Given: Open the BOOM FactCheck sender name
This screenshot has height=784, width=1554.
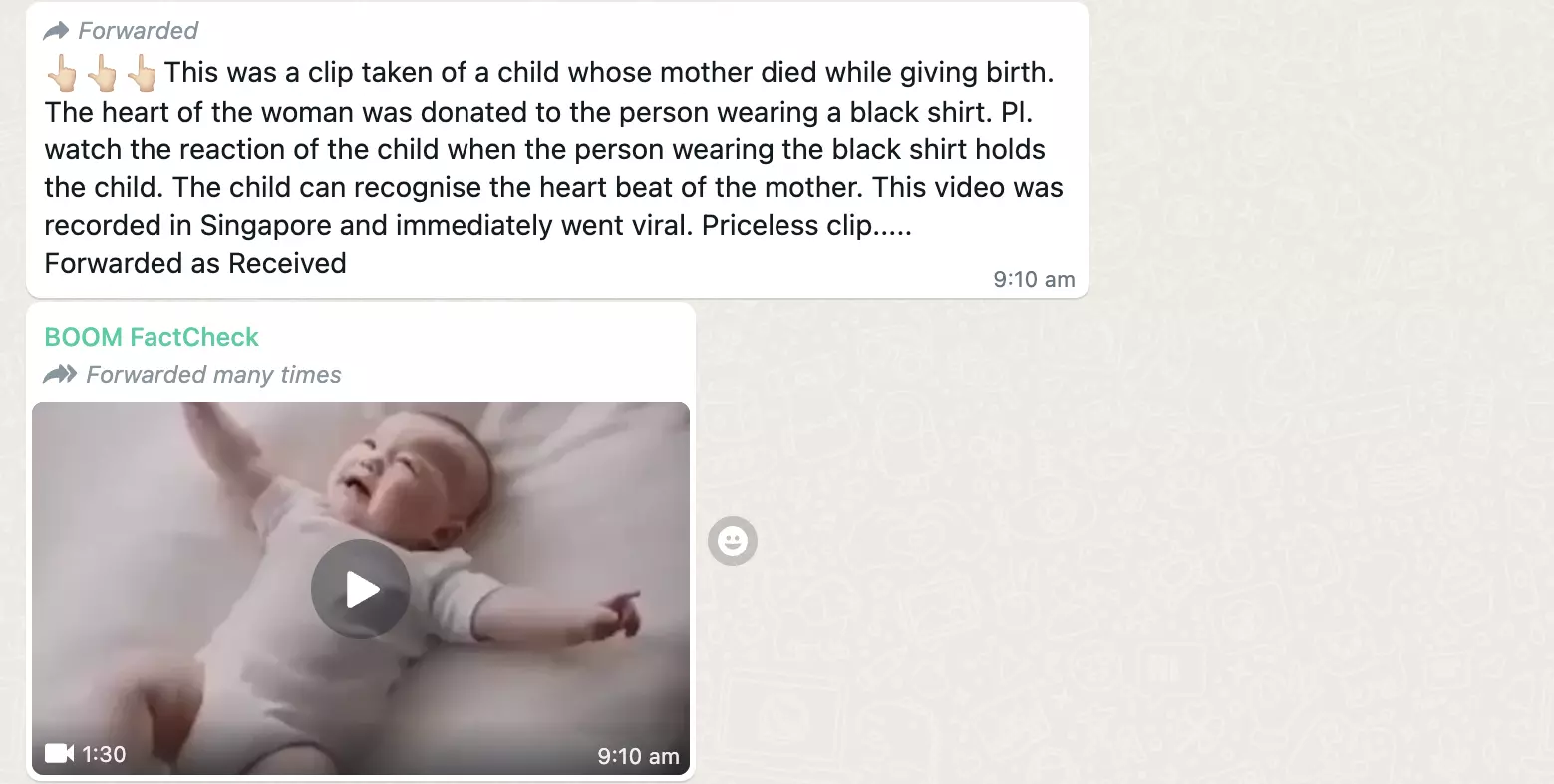Looking at the screenshot, I should pos(152,337).
